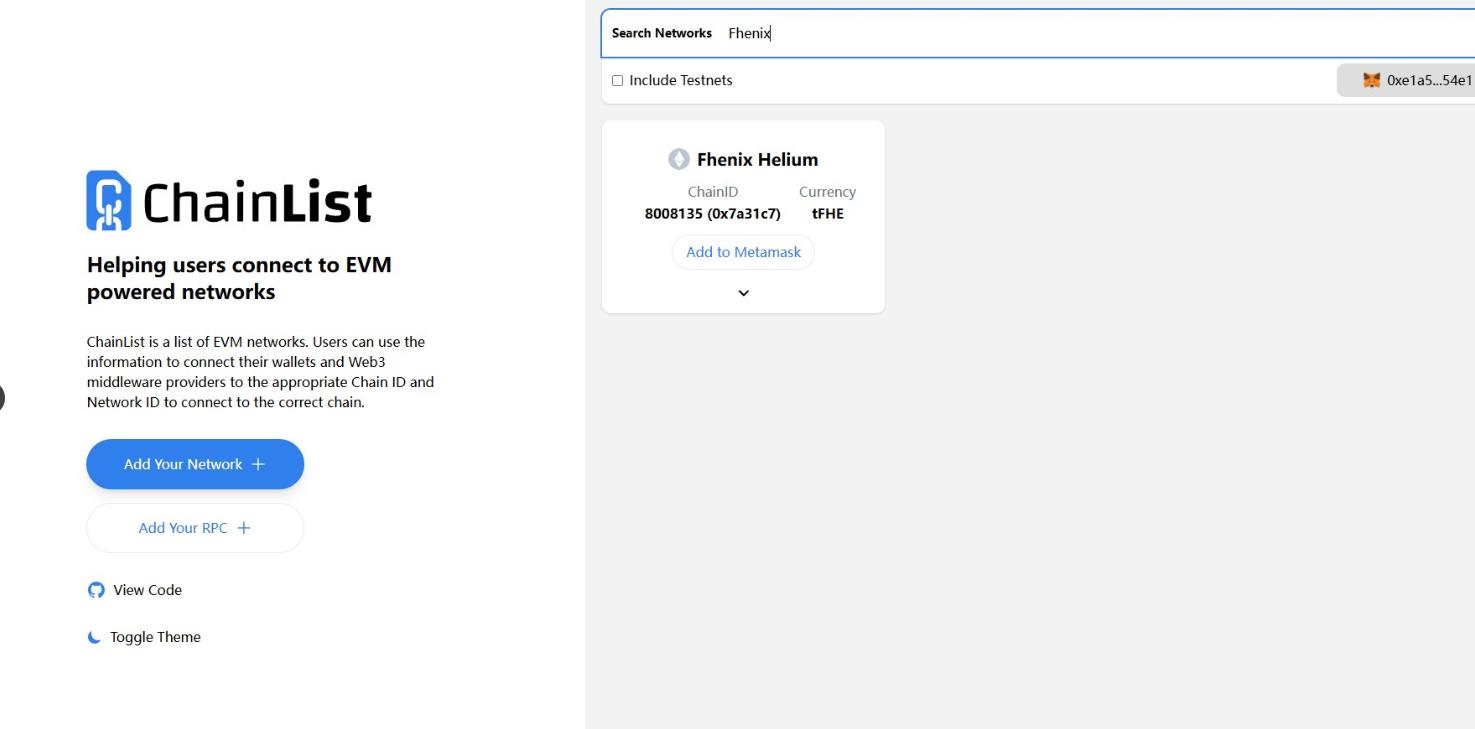The image size is (1475, 729).
Task: Click the Toggle Theme link
Action: click(x=144, y=637)
